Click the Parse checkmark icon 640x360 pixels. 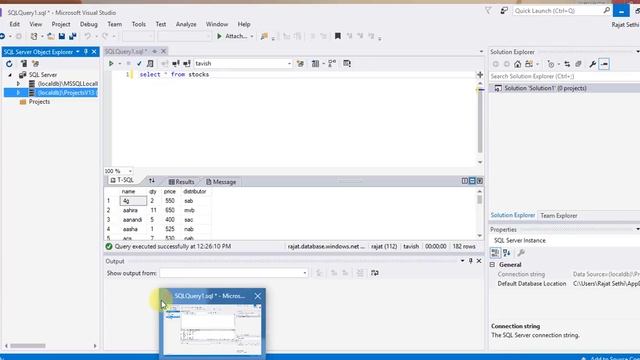point(139,64)
